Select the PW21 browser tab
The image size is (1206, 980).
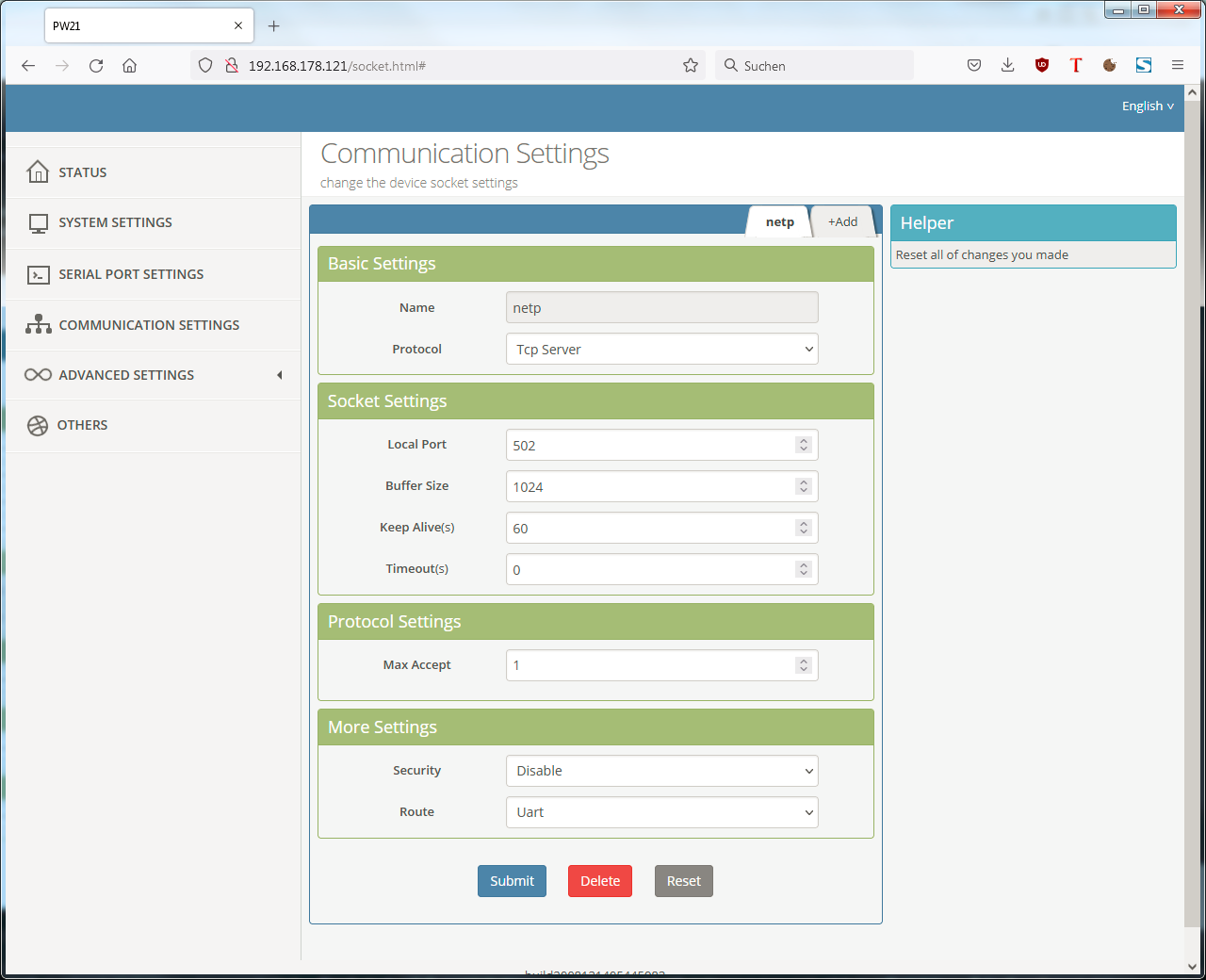[x=149, y=25]
